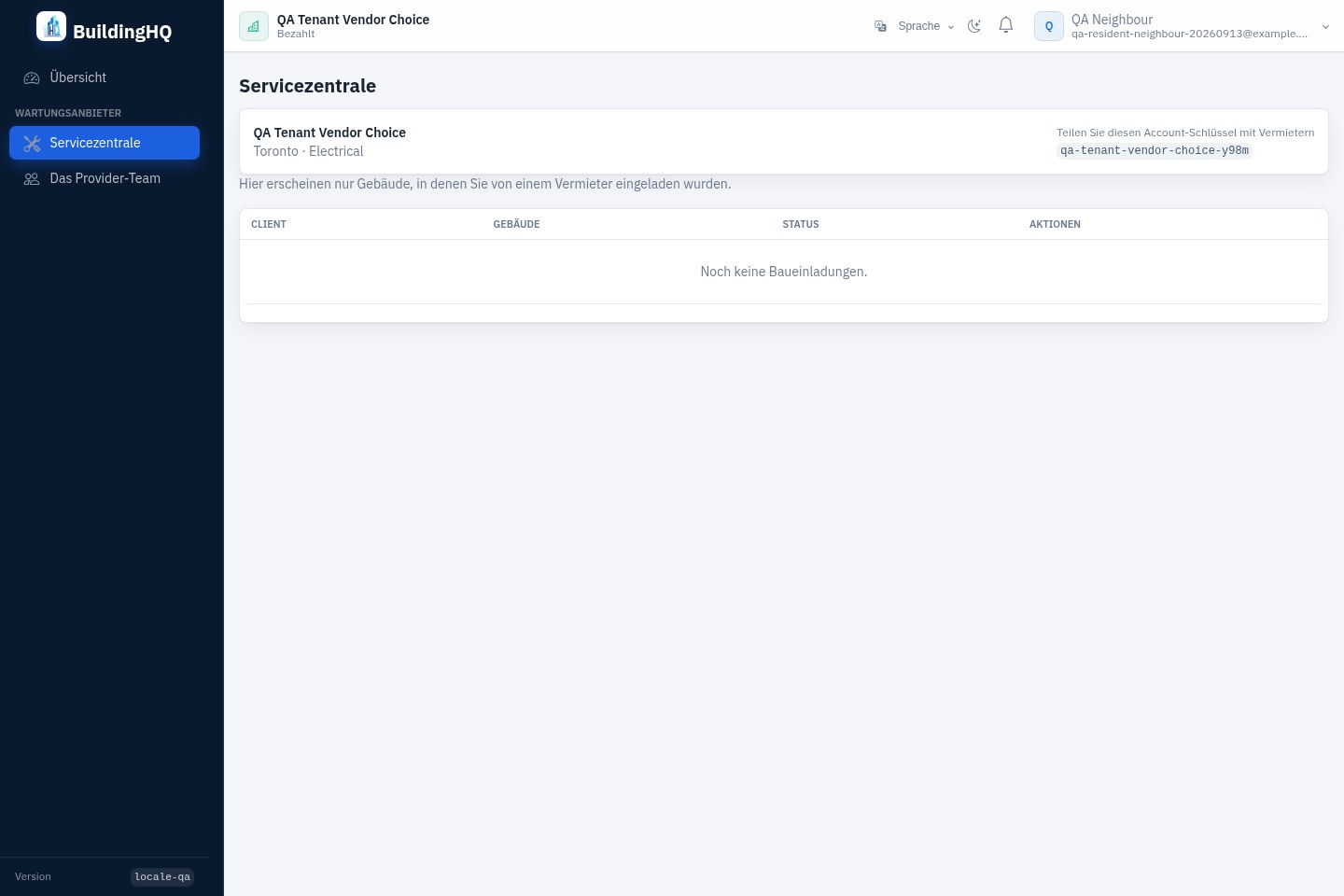The height and width of the screenshot is (896, 1344).
Task: Click the Q user avatar
Action: point(1049,26)
